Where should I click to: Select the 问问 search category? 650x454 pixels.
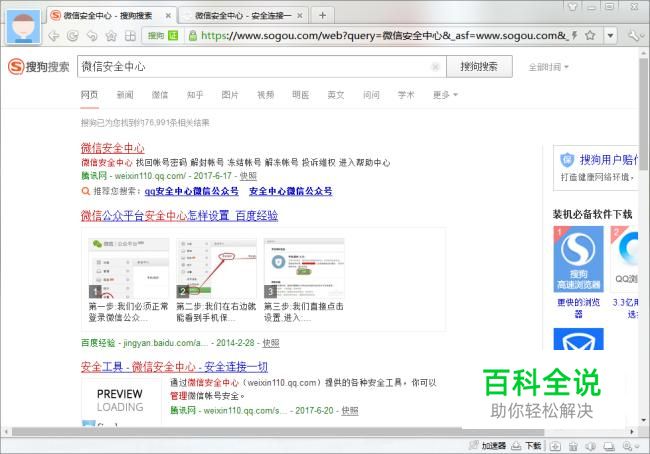[x=371, y=95]
